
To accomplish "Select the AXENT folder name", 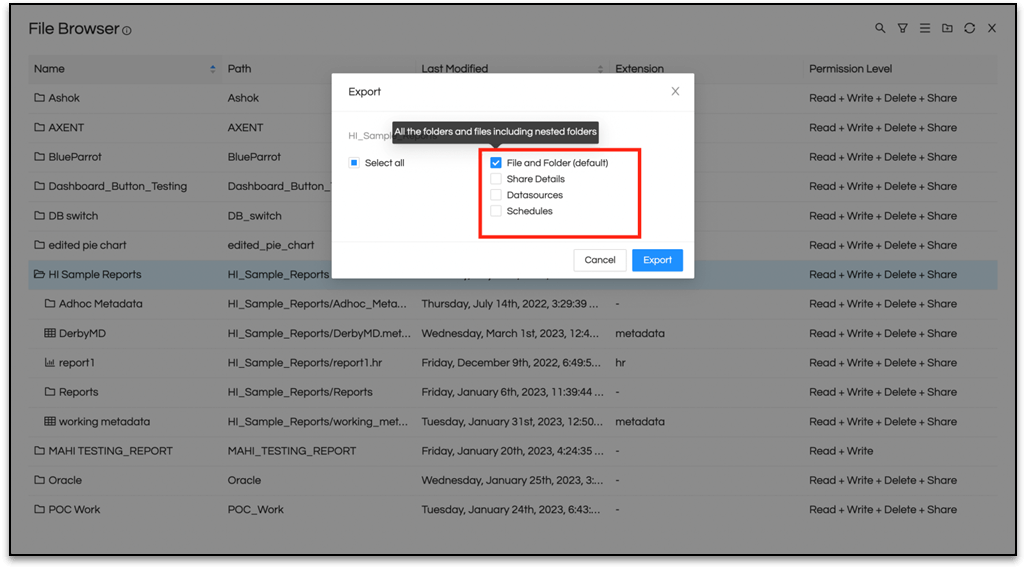I will (66, 127).
